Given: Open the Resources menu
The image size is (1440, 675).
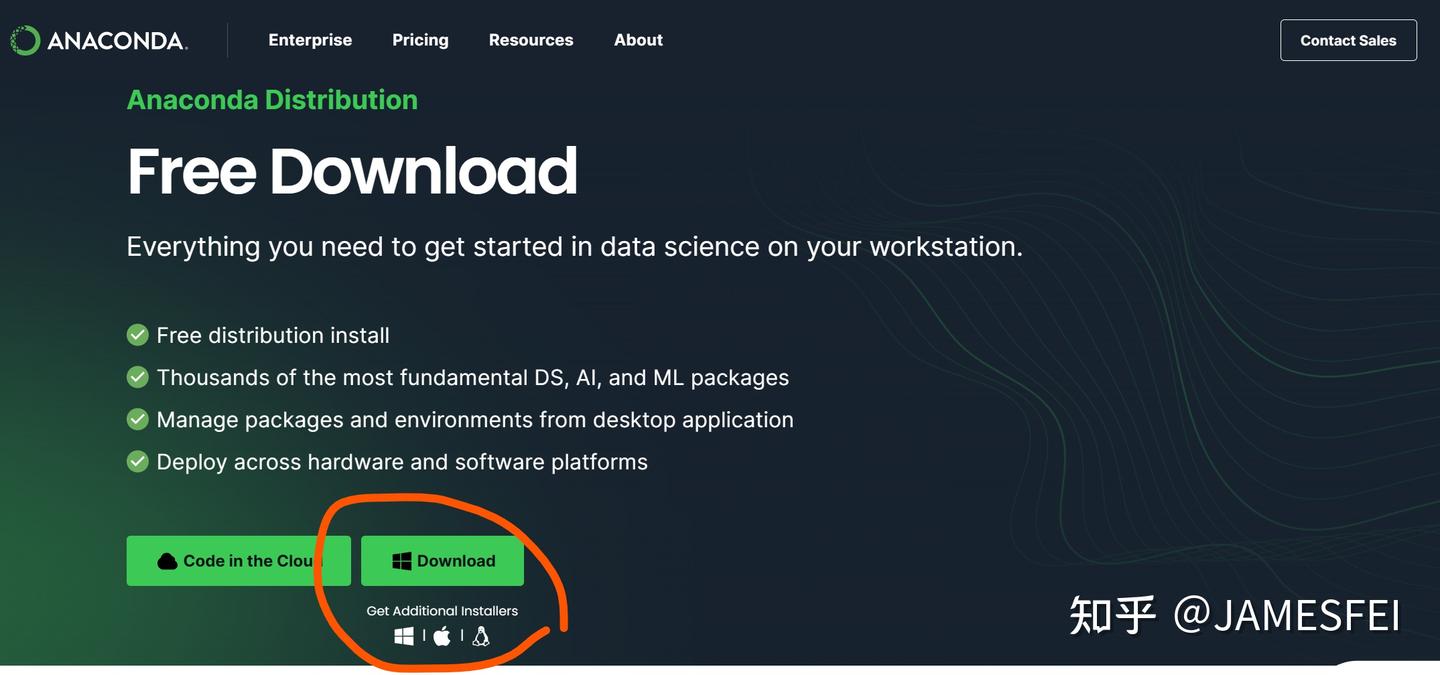Looking at the screenshot, I should tap(531, 40).
